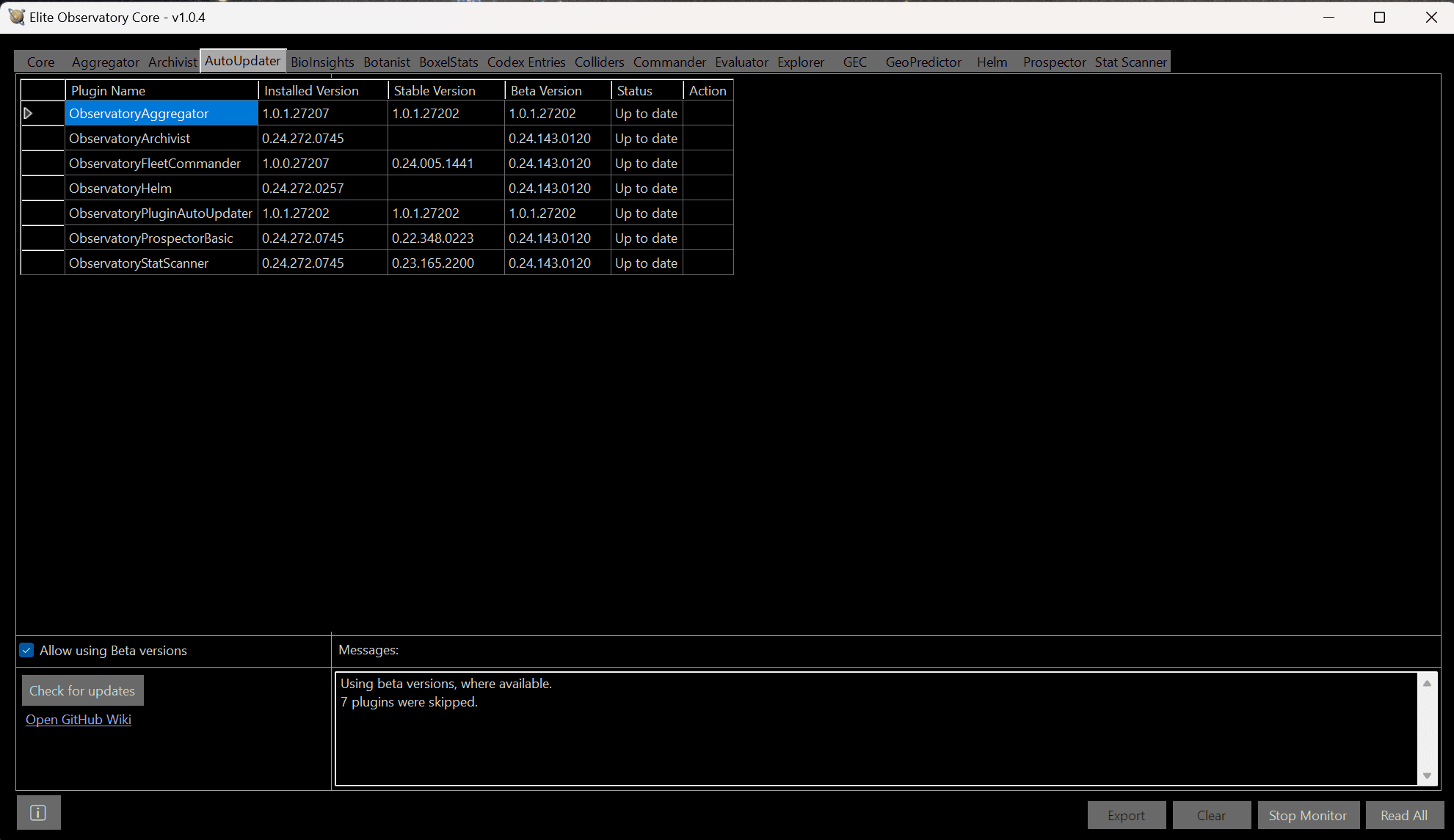Click the row pointer arrow beside ObservatoryAggregator
Image resolution: width=1454 pixels, height=840 pixels.
[x=29, y=114]
